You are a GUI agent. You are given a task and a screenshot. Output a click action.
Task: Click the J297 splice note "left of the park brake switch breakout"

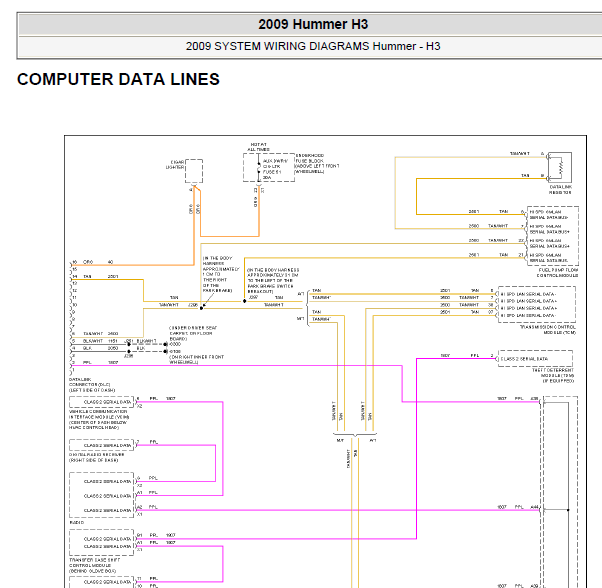[273, 281]
